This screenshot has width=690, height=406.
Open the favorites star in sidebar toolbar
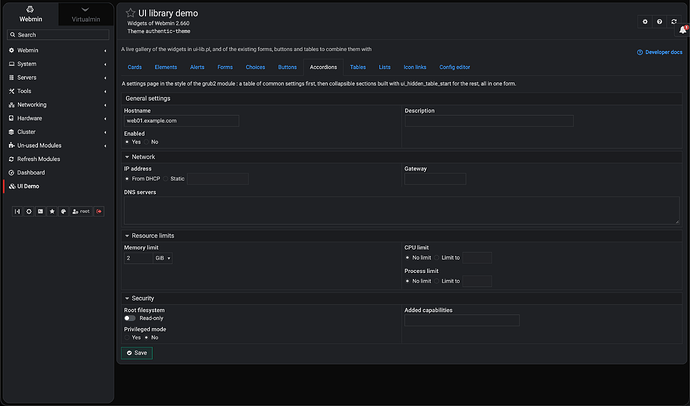pyautogui.click(x=52, y=212)
